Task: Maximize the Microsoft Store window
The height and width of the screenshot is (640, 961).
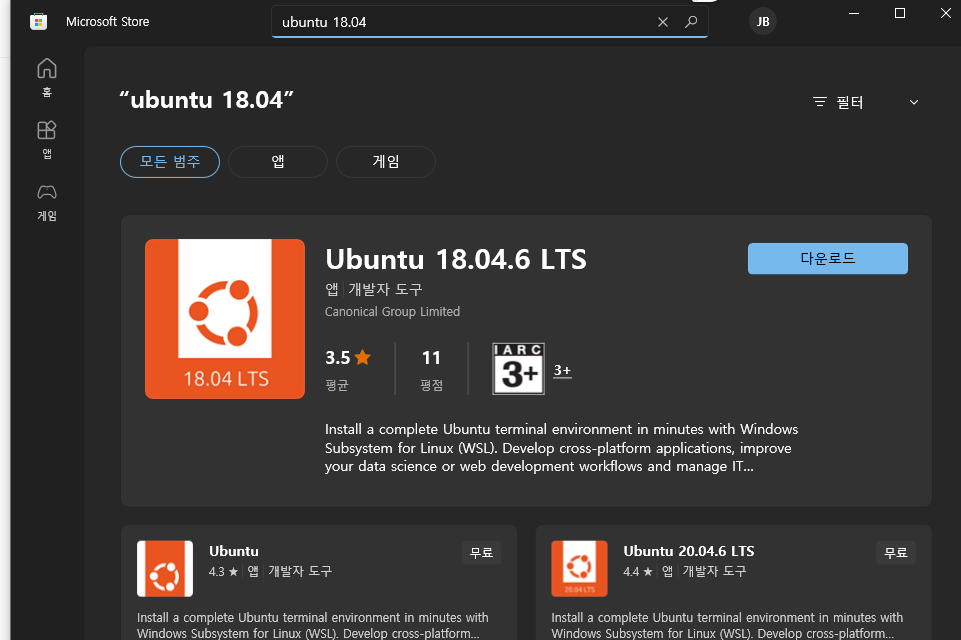Action: point(900,13)
